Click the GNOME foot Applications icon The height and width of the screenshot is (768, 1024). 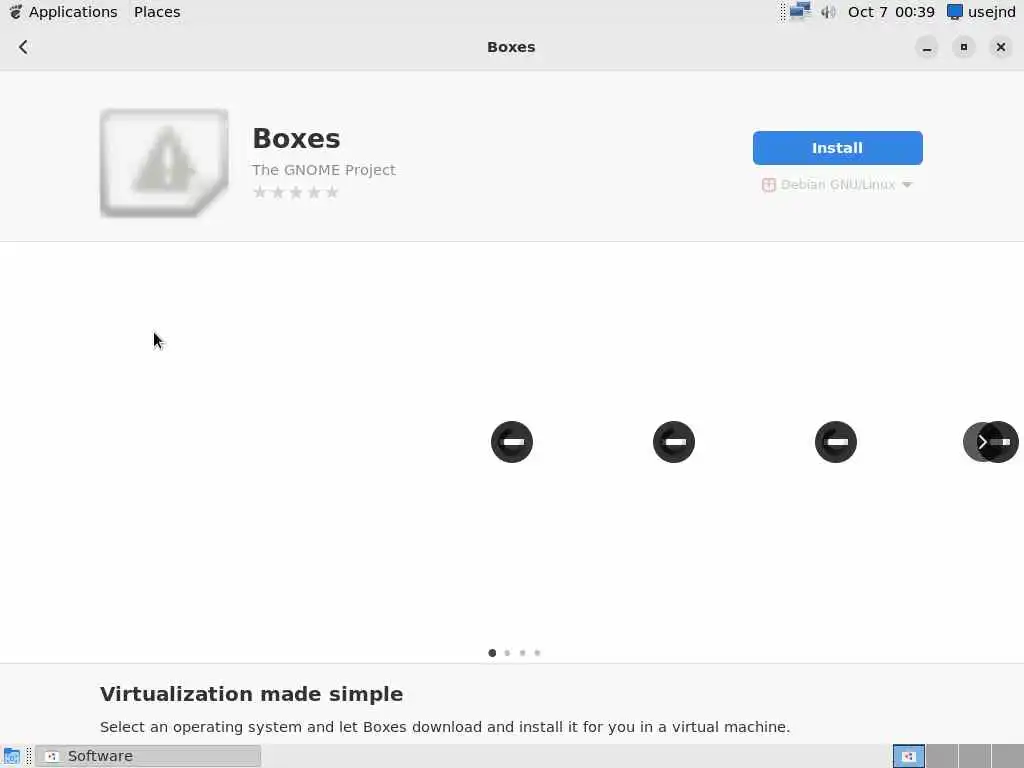click(14, 12)
